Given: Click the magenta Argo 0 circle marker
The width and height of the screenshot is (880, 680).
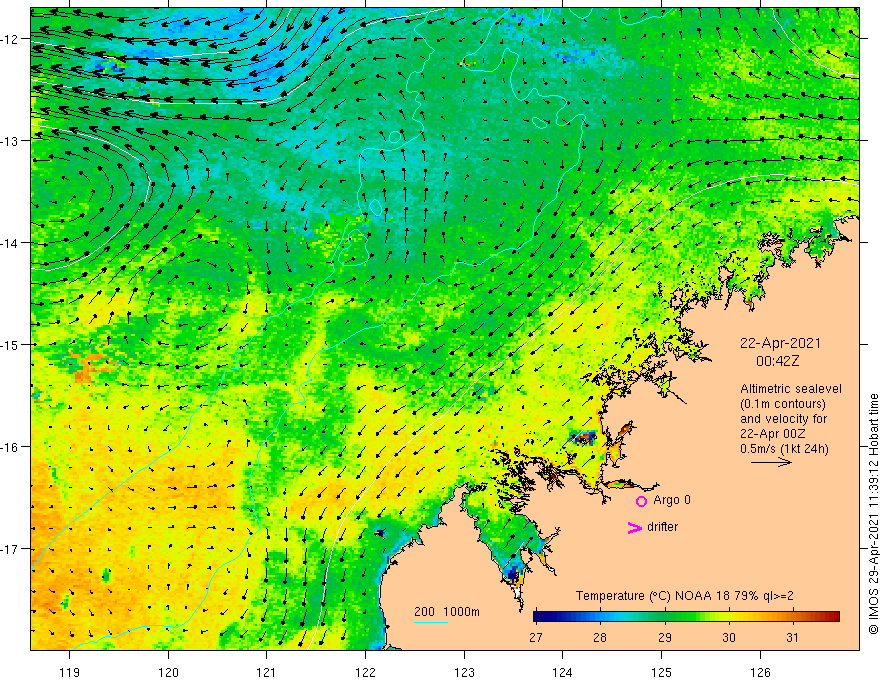Looking at the screenshot, I should point(641,501).
